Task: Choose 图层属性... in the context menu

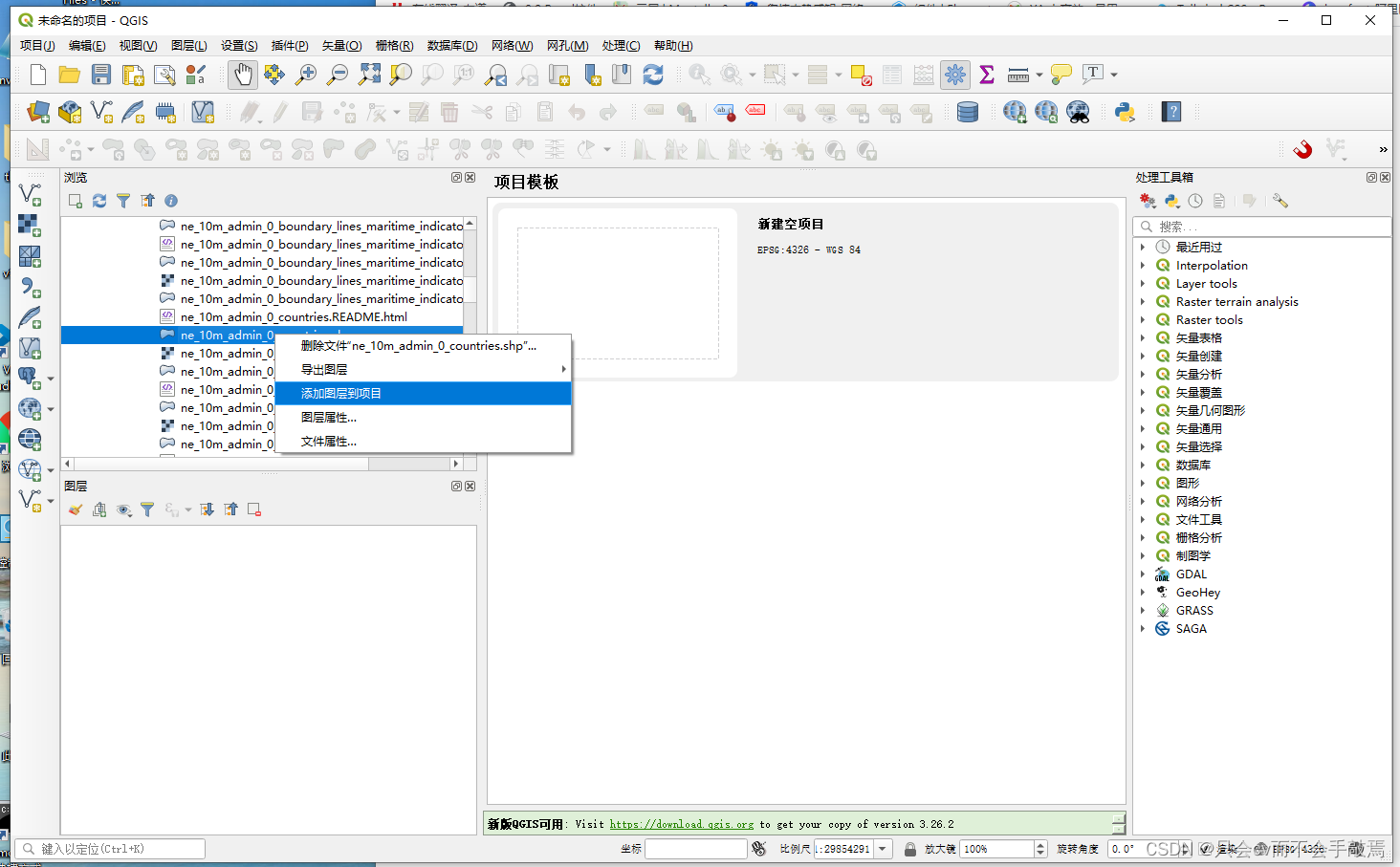Action: click(423, 418)
